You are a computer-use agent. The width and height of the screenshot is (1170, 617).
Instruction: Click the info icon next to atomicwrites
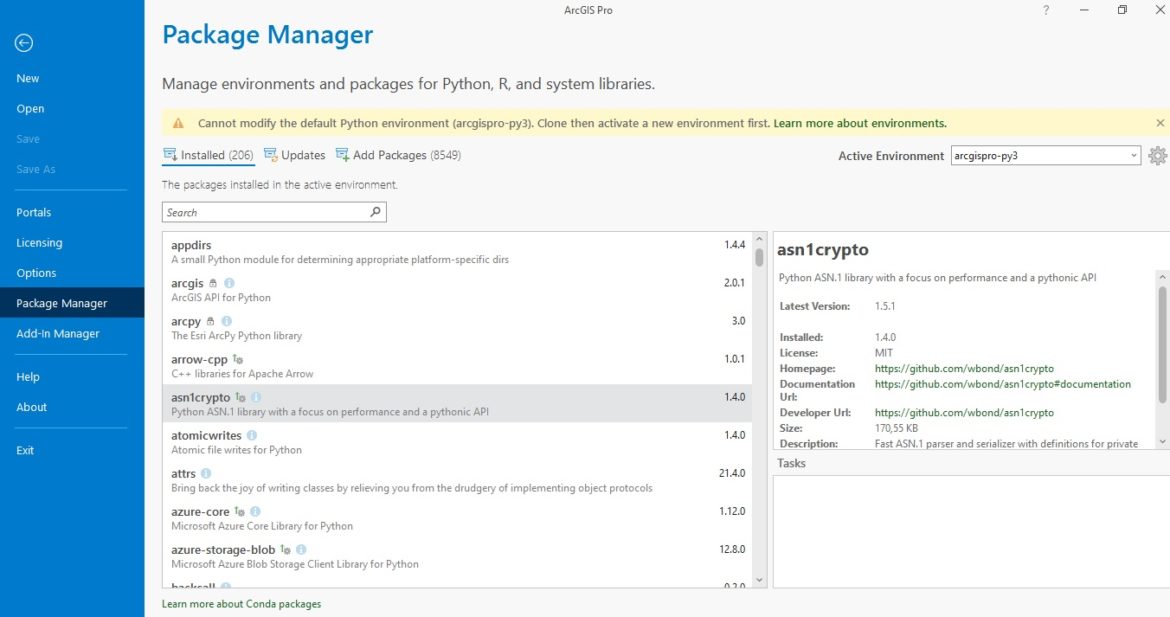[x=251, y=436]
